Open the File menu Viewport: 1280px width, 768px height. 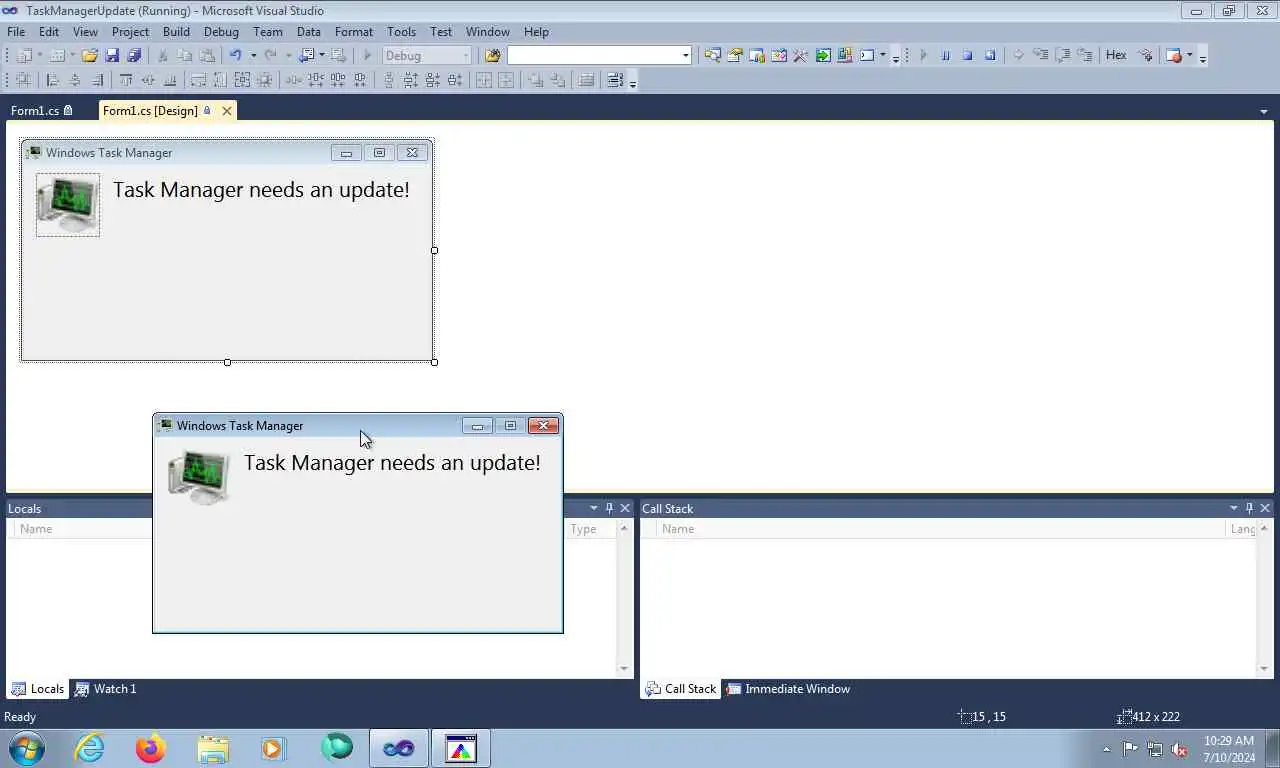pos(16,32)
